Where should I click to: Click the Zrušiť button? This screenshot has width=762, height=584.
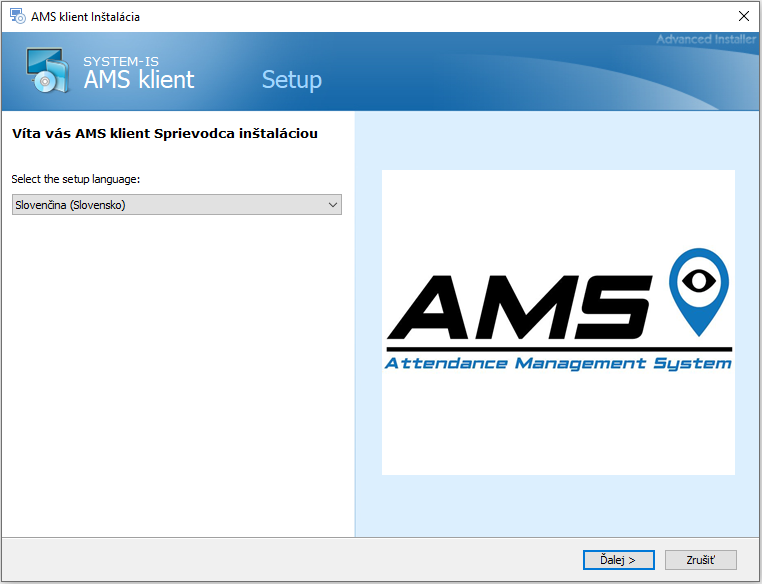click(700, 560)
